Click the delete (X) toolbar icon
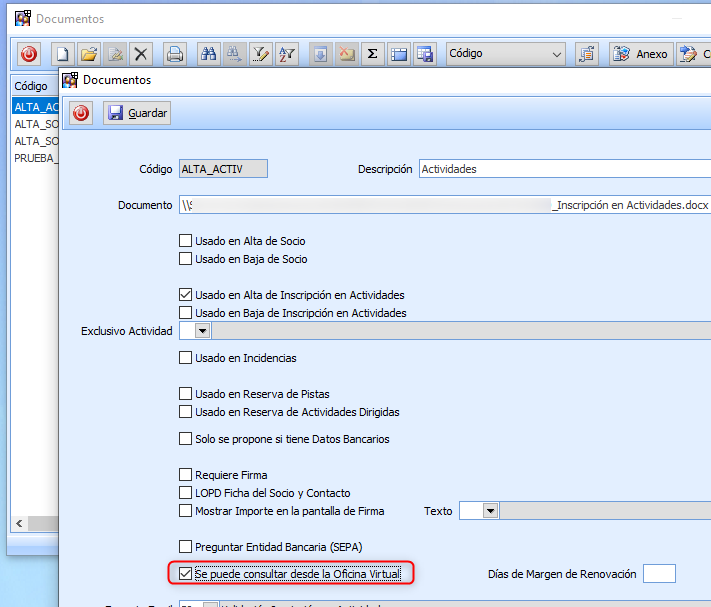This screenshot has height=607, width=711. tap(141, 54)
